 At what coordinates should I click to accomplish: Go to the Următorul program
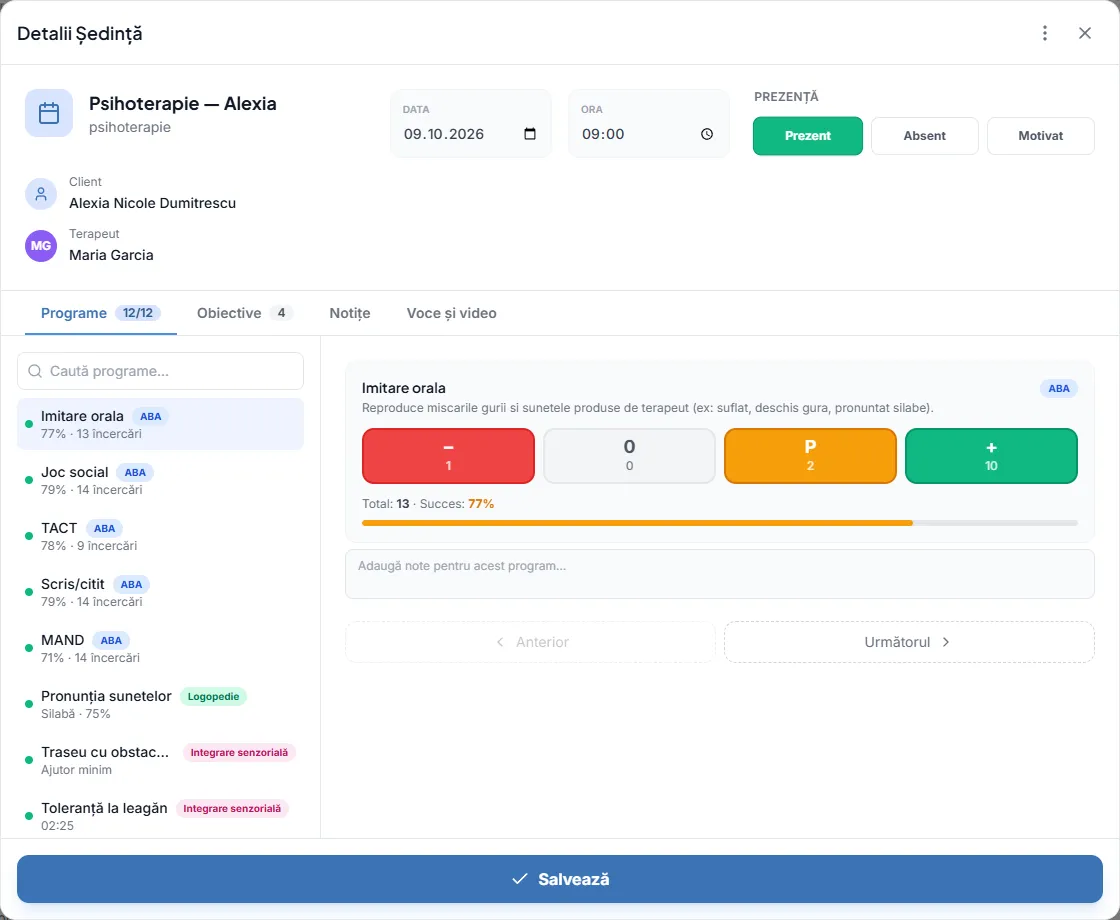click(909, 642)
